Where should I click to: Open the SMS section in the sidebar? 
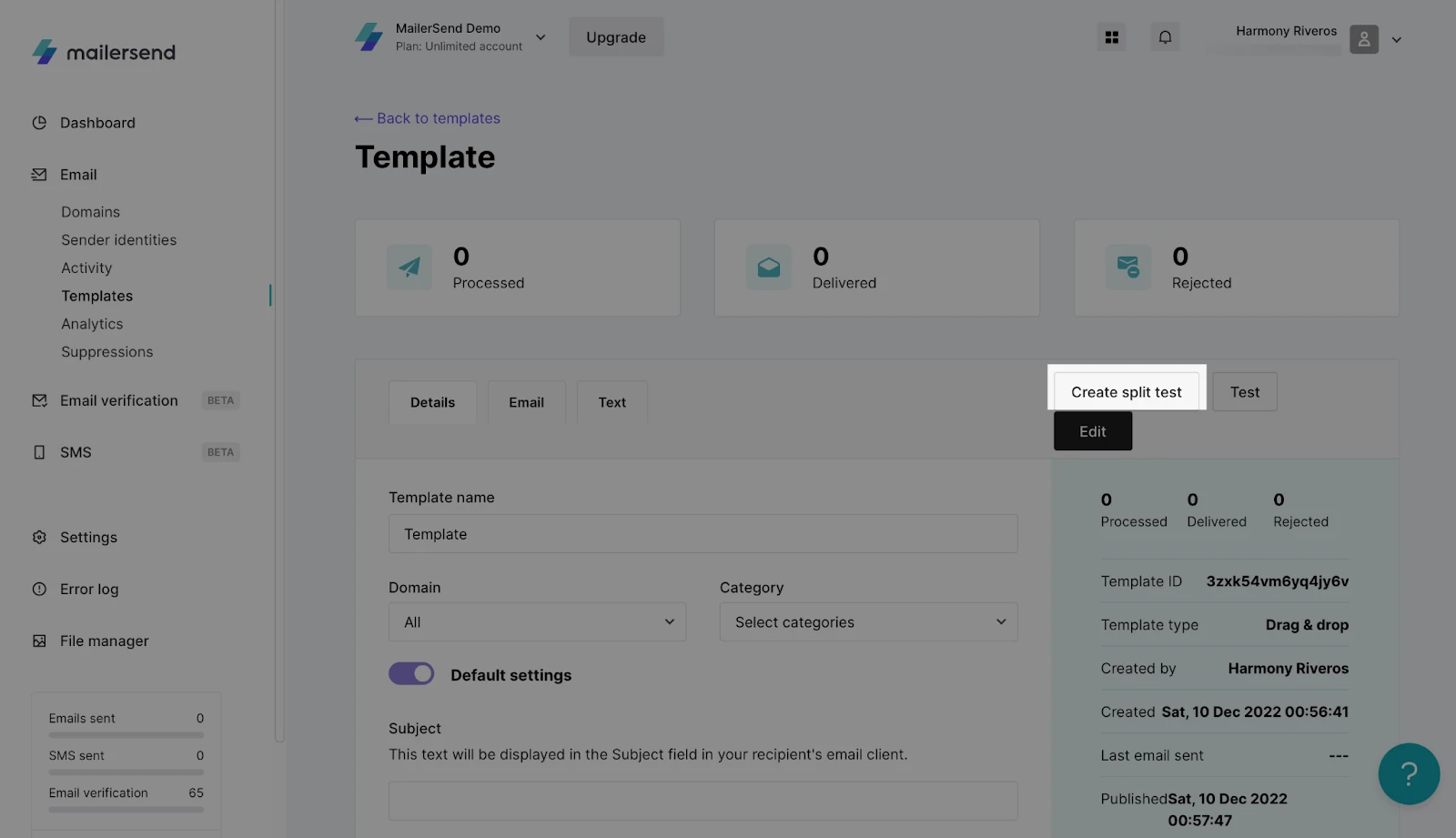(76, 452)
